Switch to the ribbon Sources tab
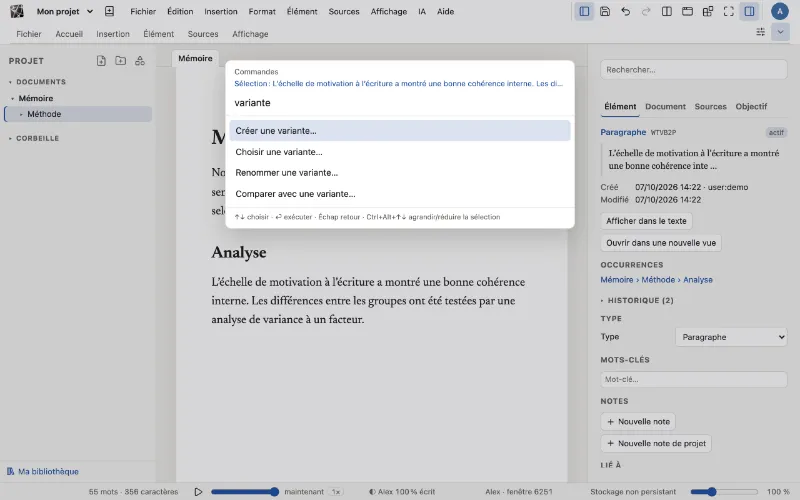Screen dimensions: 800x500 (x=203, y=34)
